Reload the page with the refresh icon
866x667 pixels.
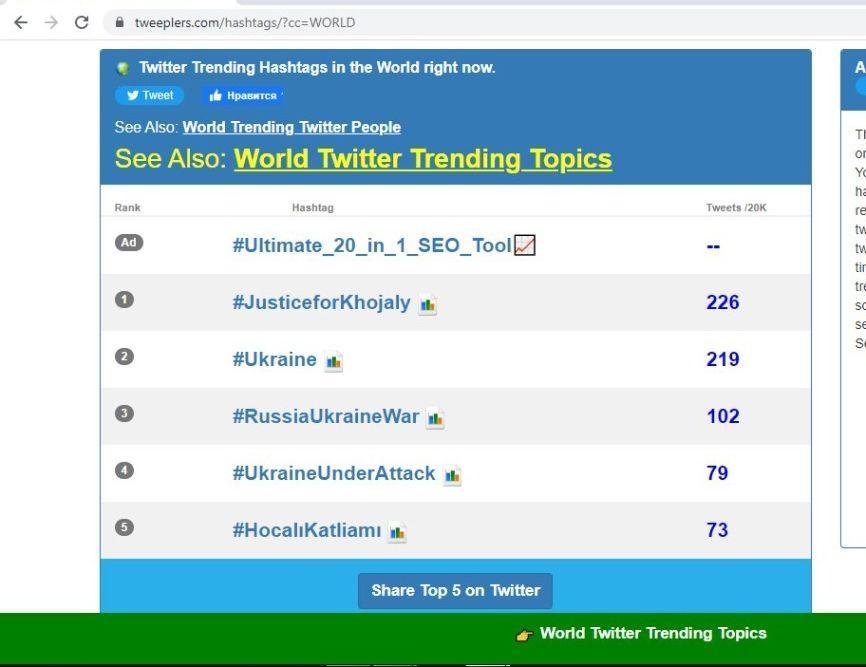pos(82,22)
